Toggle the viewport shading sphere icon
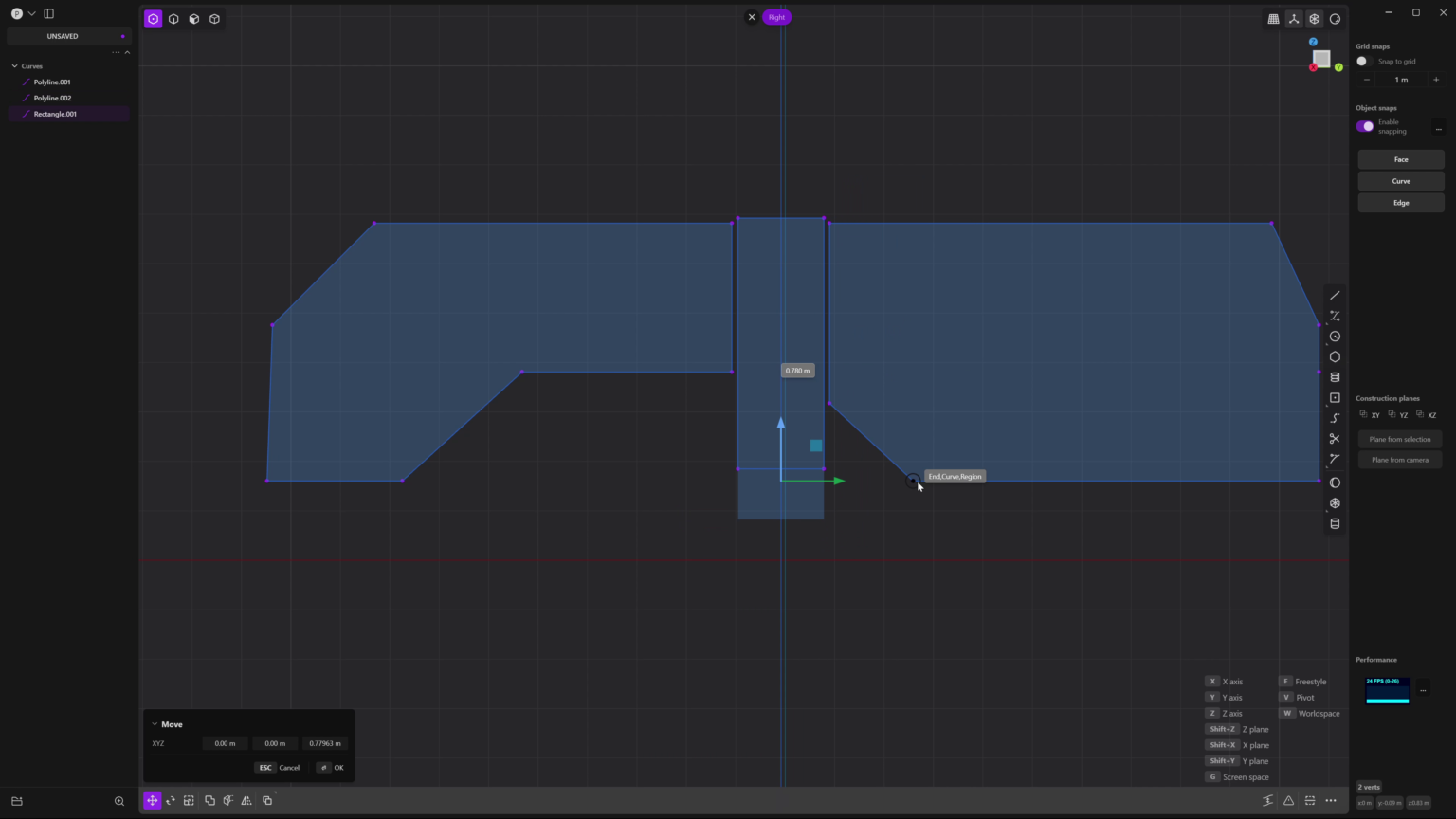Screen dimensions: 1456x819 1336,19
